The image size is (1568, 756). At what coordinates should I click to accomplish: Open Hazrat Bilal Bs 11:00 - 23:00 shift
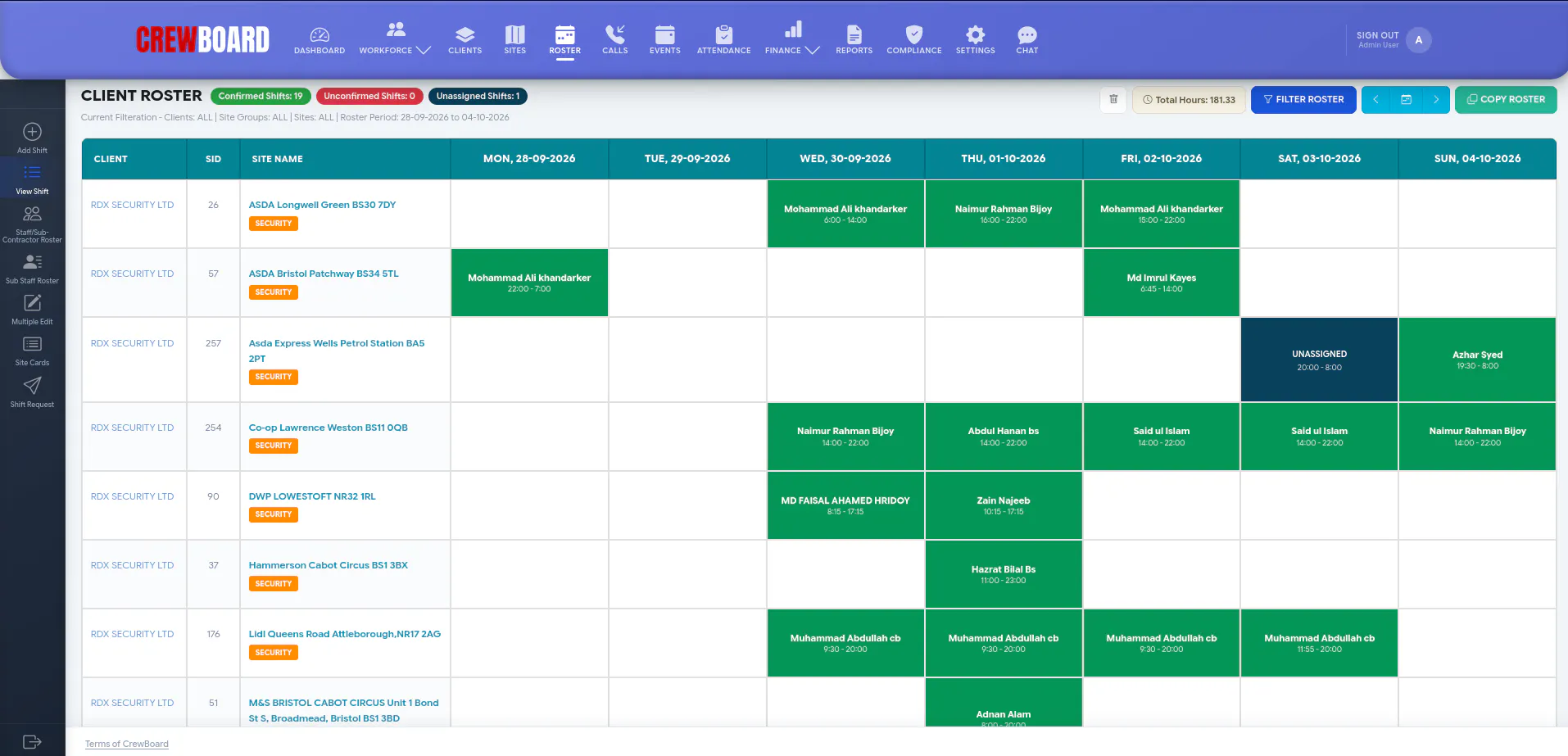click(x=1003, y=574)
